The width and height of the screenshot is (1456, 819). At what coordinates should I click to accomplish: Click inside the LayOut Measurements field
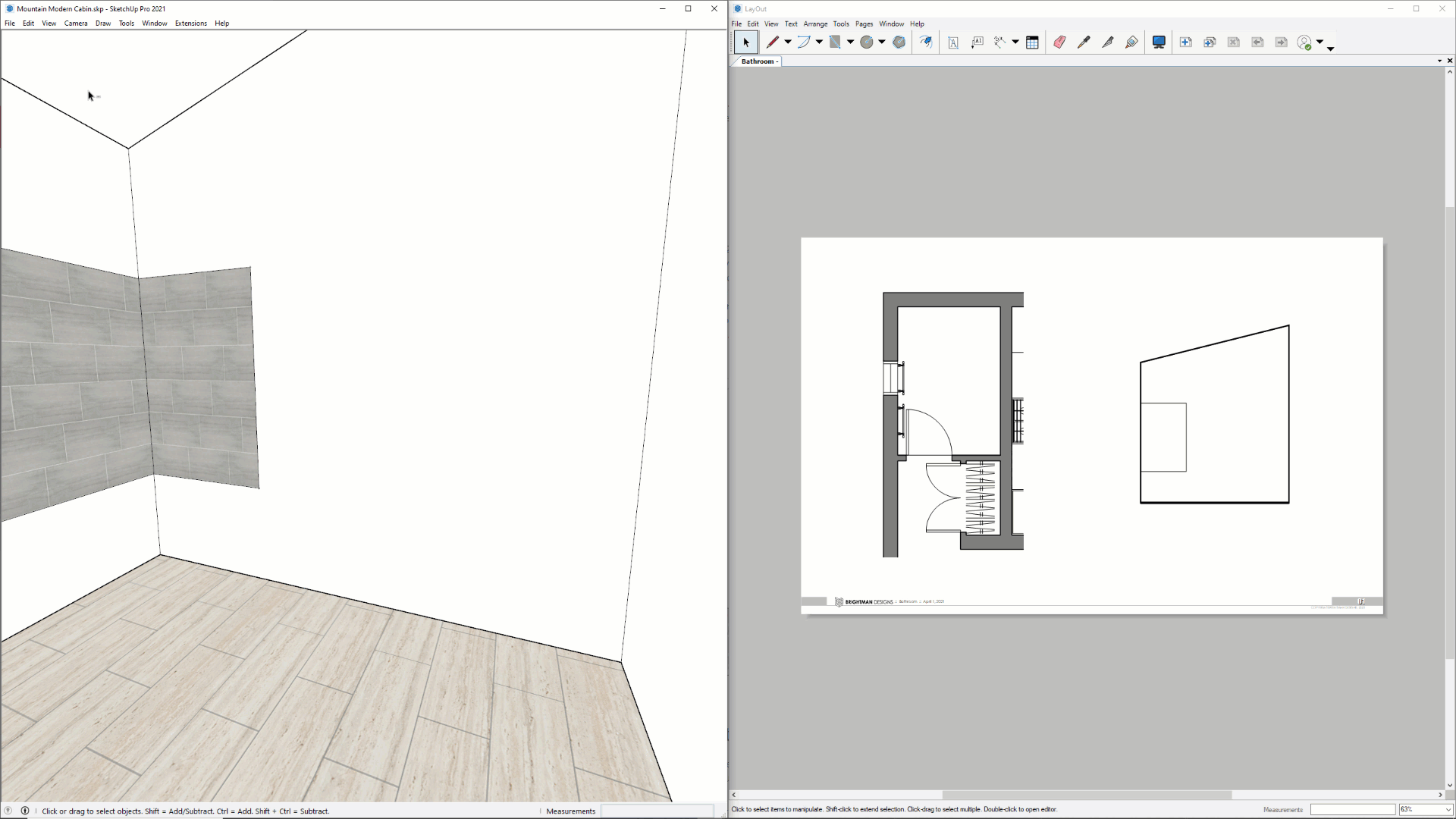coord(1352,809)
